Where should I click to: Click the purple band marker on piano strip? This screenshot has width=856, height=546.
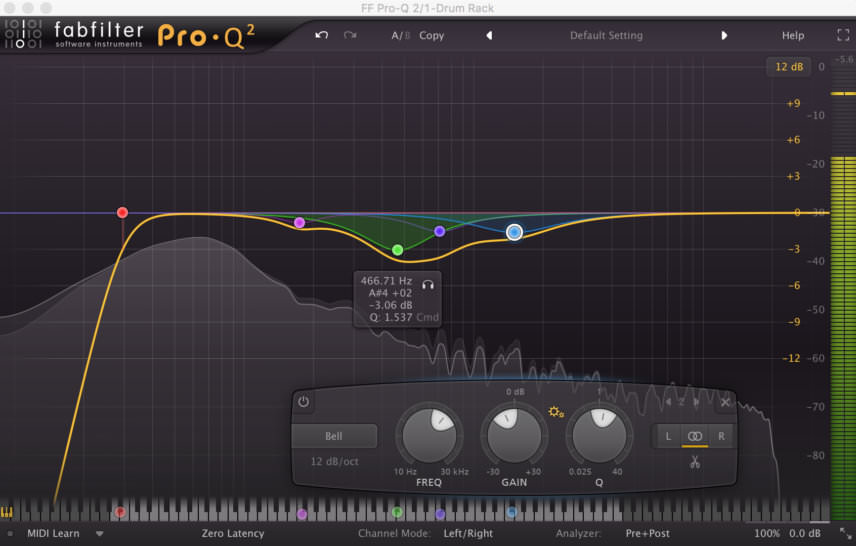(441, 514)
